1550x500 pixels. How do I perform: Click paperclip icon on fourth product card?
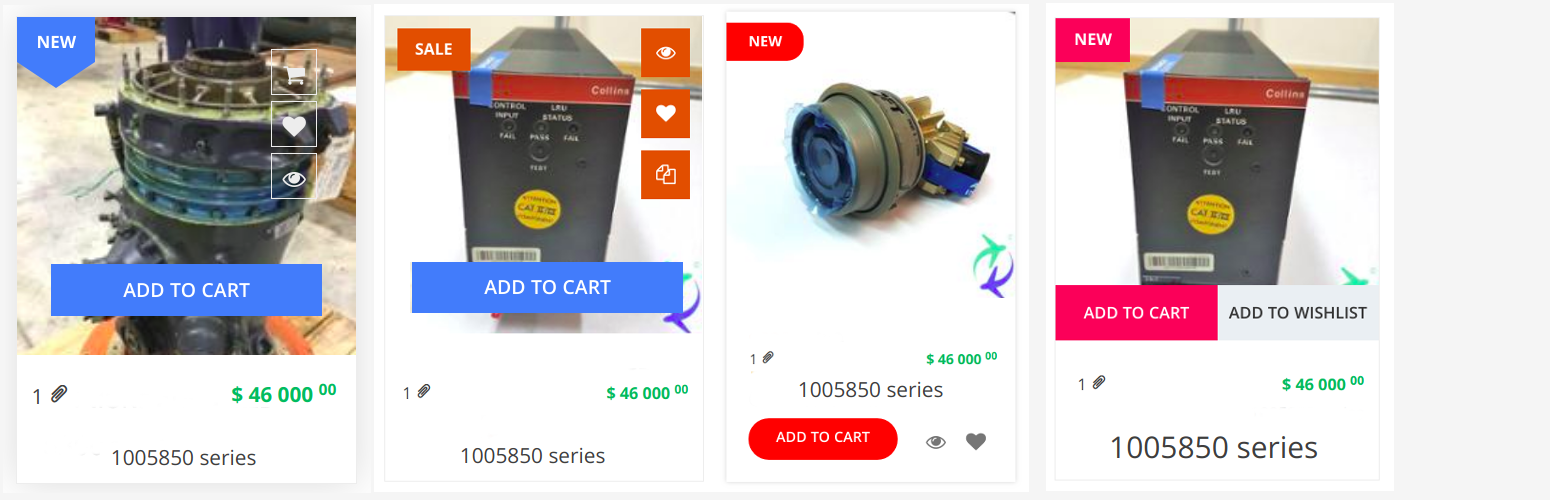coord(1099,382)
